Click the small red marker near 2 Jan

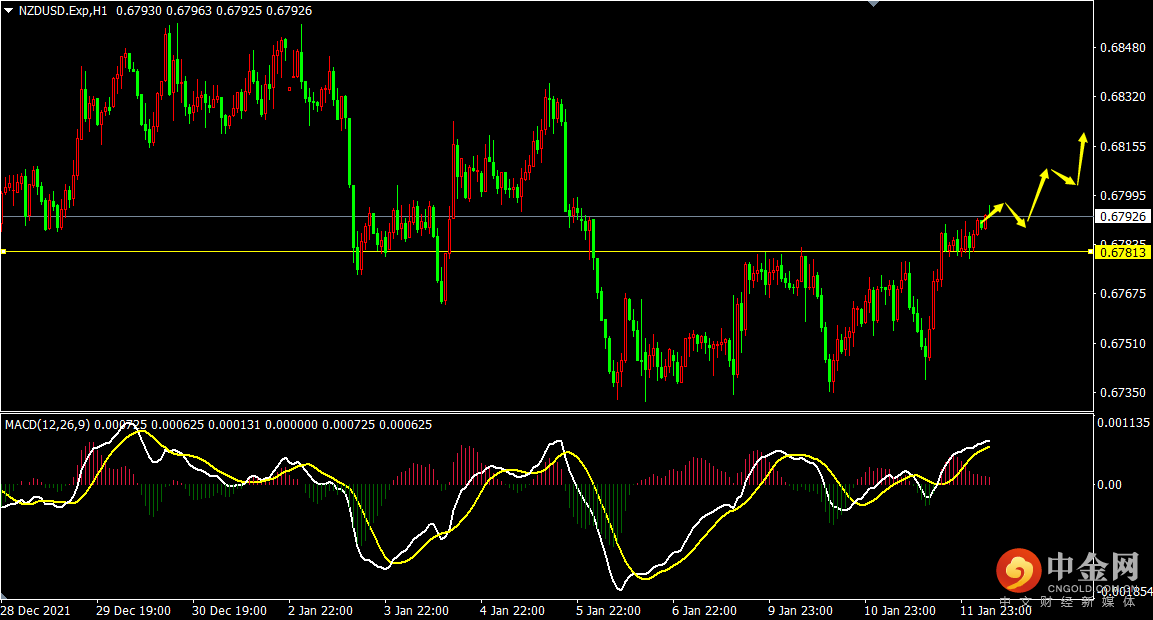click(290, 90)
